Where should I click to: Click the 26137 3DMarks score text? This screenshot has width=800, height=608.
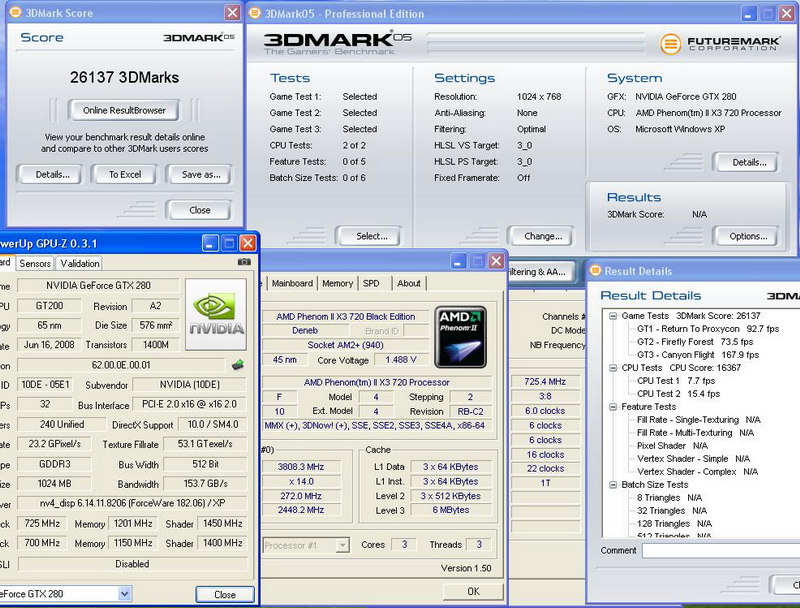click(124, 77)
